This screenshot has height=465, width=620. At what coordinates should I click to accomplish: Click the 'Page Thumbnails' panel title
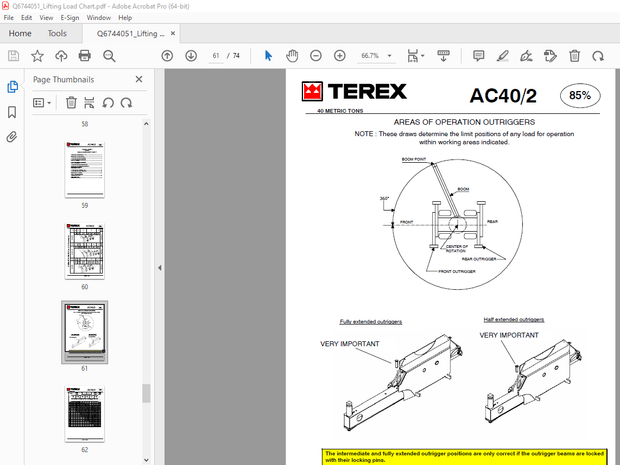pos(64,79)
